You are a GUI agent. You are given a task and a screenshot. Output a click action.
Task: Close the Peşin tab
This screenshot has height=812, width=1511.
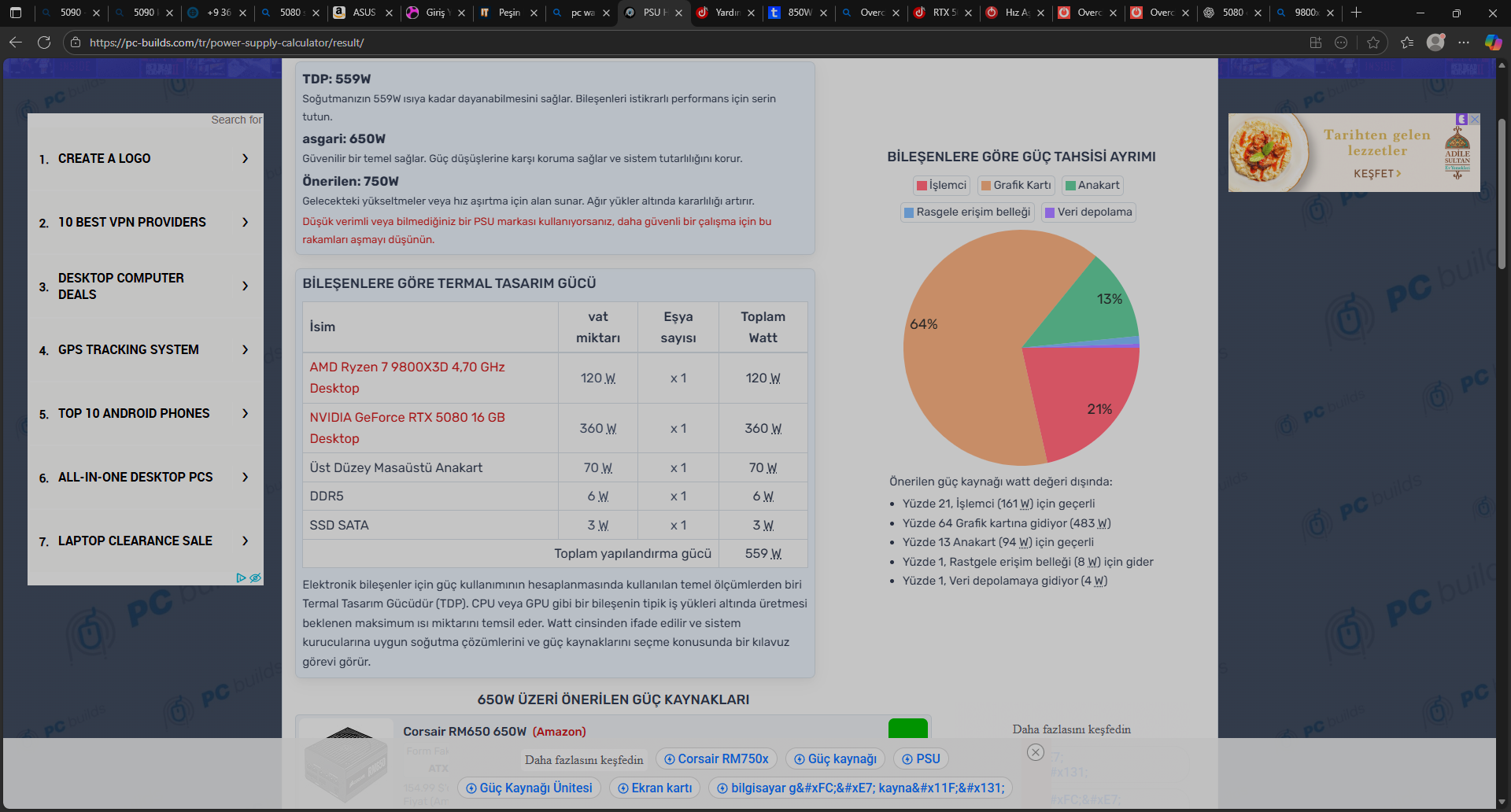[x=534, y=13]
